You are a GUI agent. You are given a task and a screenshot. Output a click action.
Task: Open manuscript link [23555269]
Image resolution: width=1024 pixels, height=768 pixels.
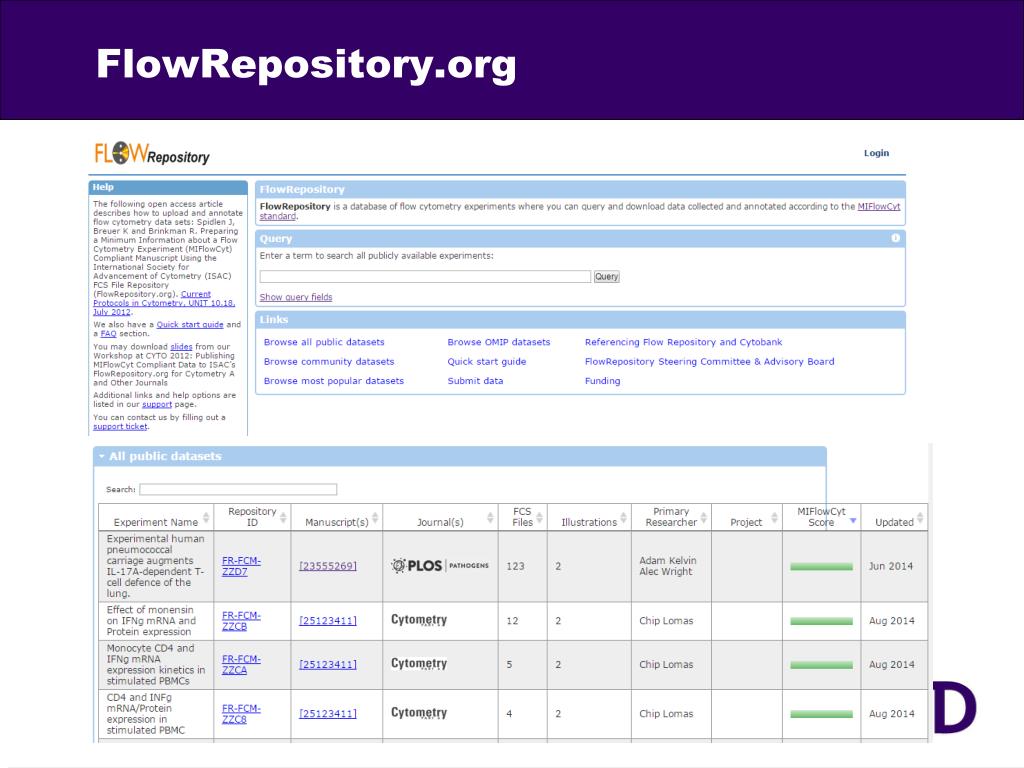[328, 566]
